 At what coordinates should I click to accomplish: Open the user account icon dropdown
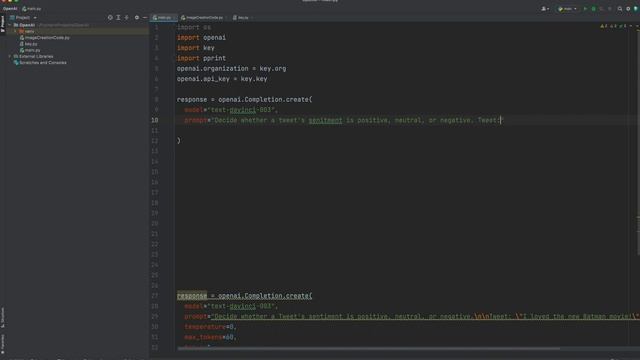coord(545,9)
